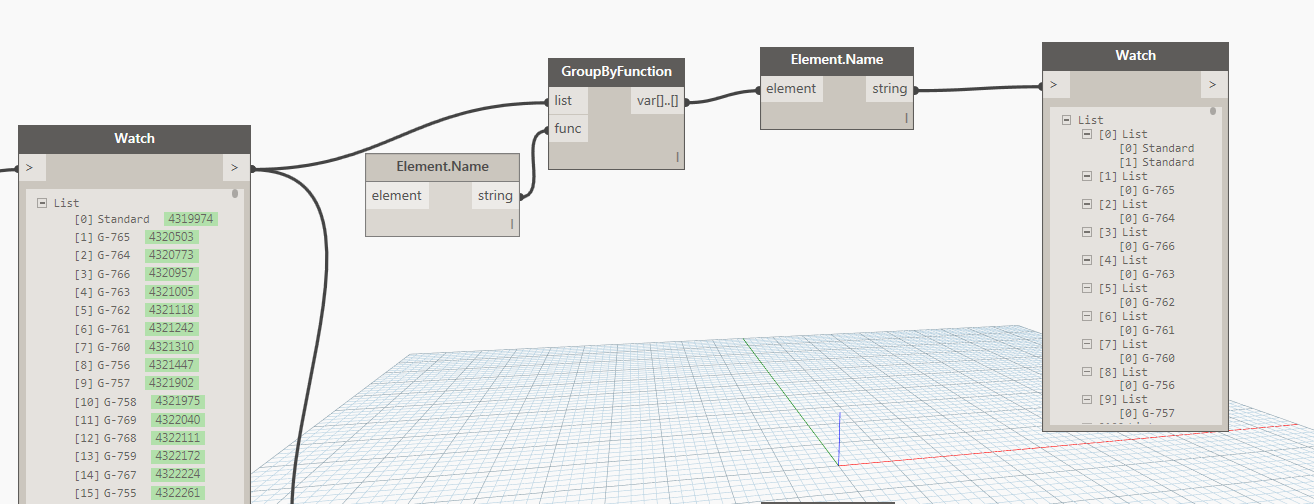The height and width of the screenshot is (504, 1314).
Task: Click the green element ID 4322172
Action: [x=177, y=456]
